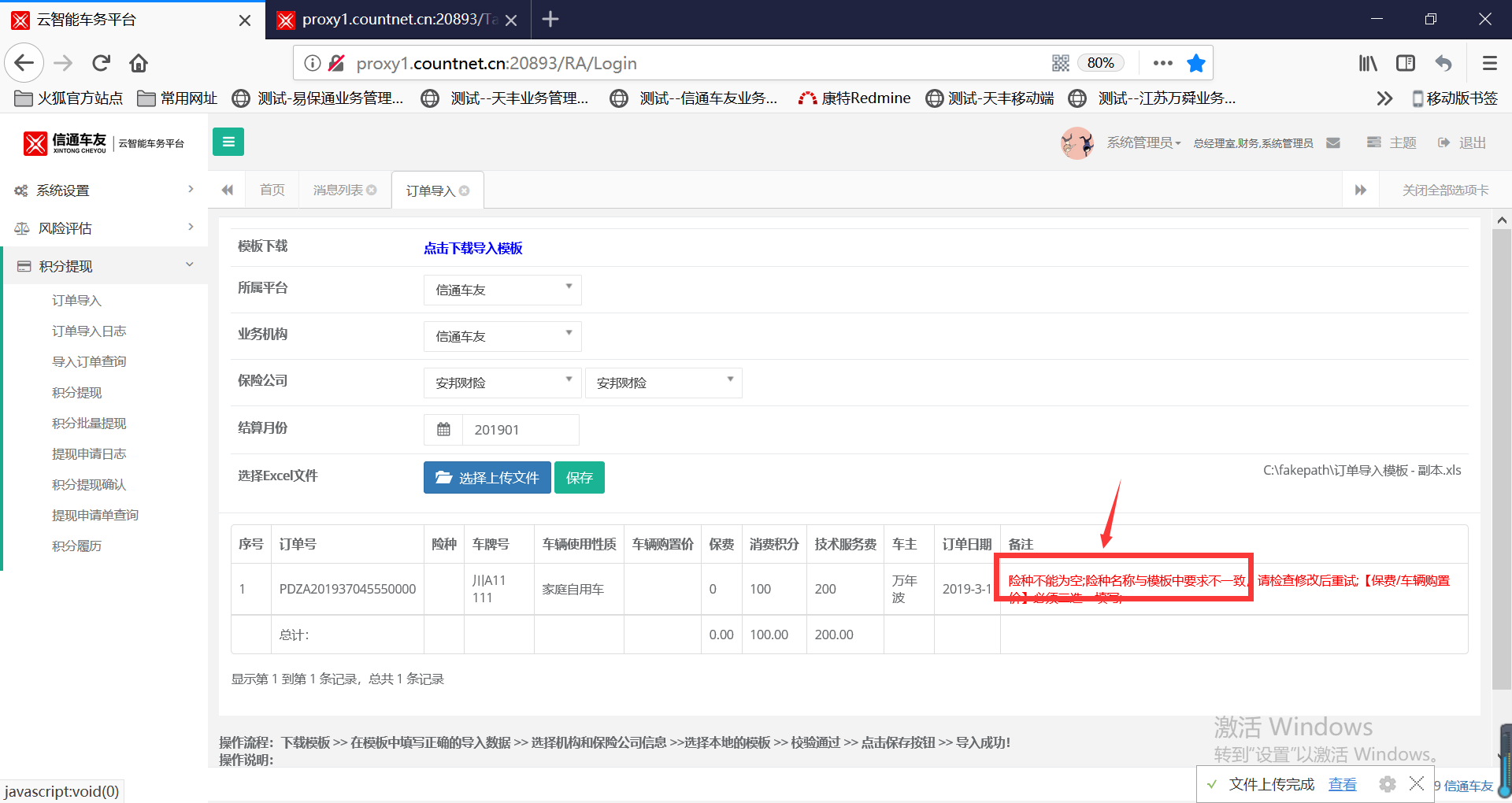Toggle the green sidebar hamburger menu button
The width and height of the screenshot is (1512, 803).
(x=228, y=142)
